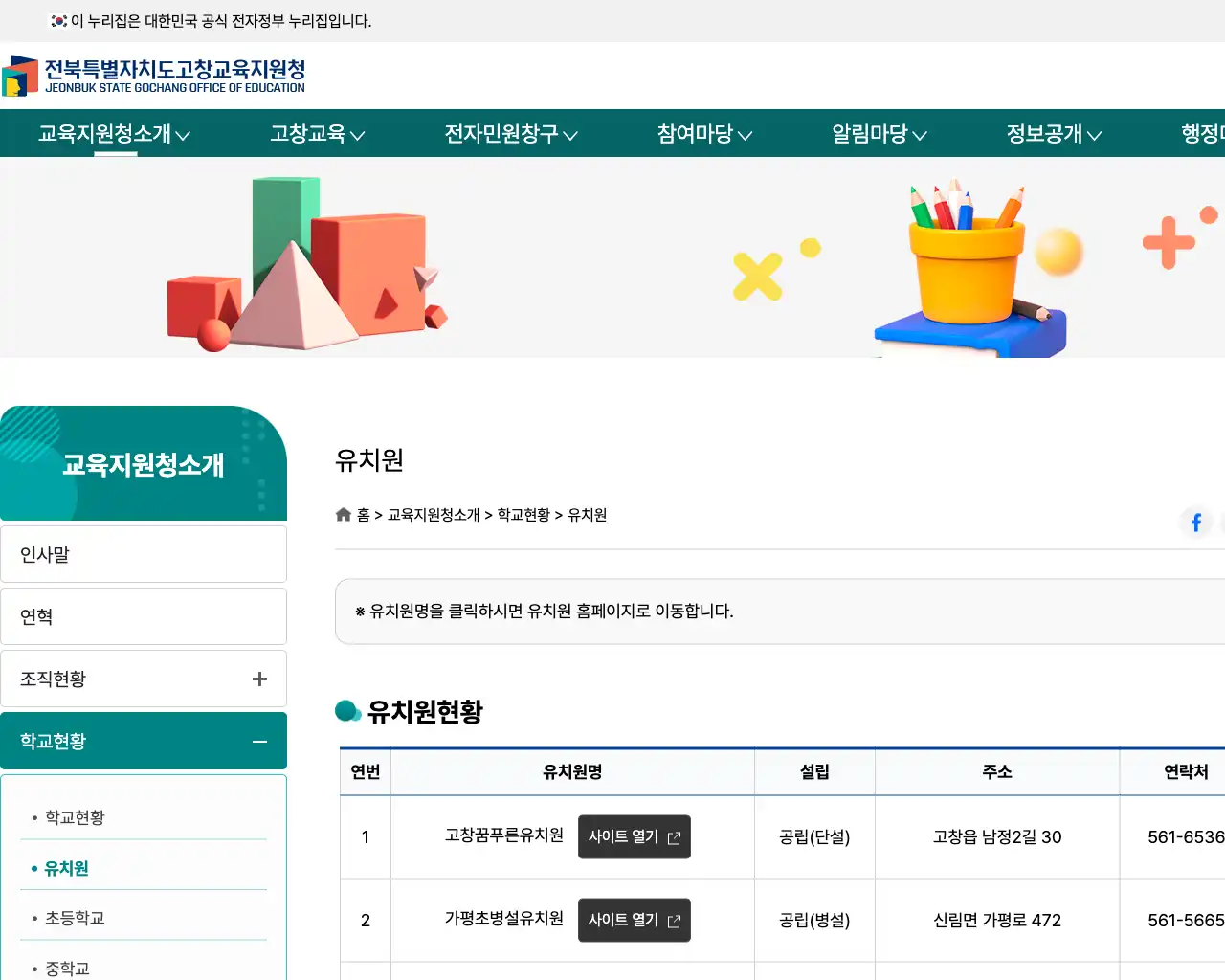Click external link icon on 가평초병설유치원 사이트 열기
Viewport: 1225px width, 980px height.
pyautogui.click(x=673, y=920)
